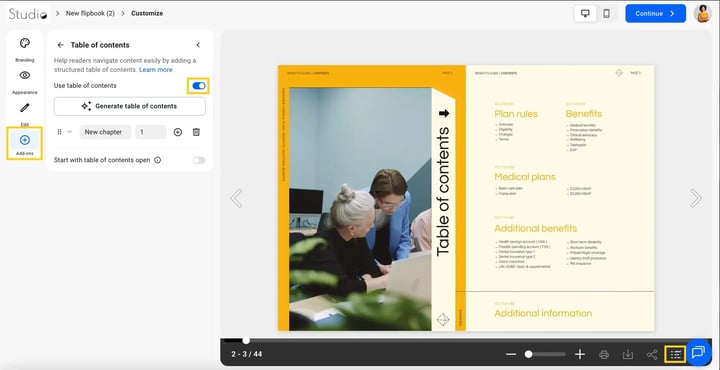Switch to mobile preview
Screen dimensions: 720x370
click(x=607, y=13)
